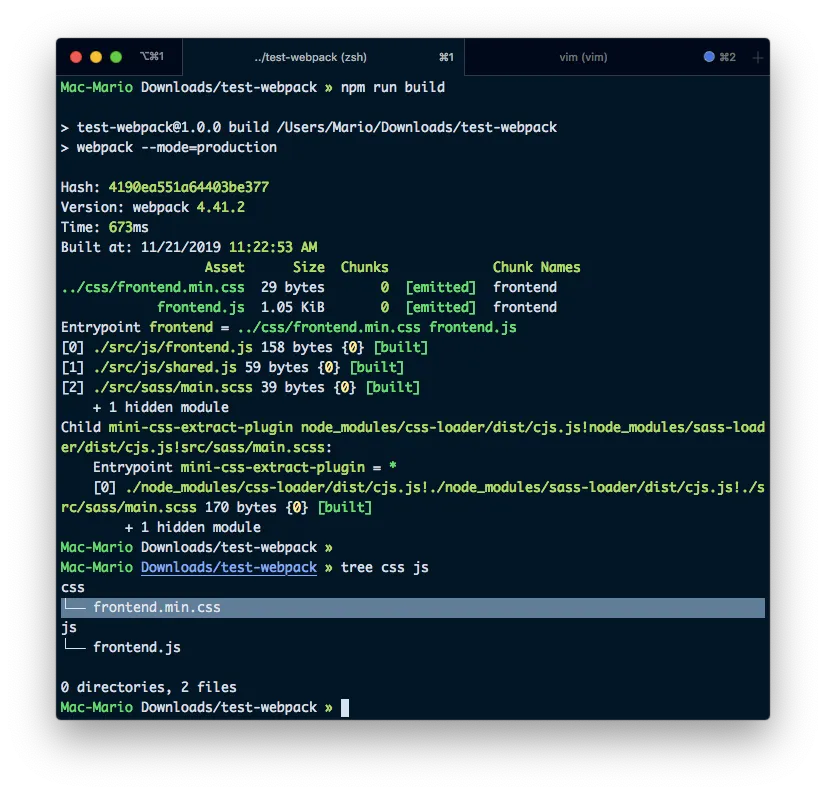Select the highlighted frontend.min.css tree row
Viewport: 826px width, 794px height.
coord(413,607)
